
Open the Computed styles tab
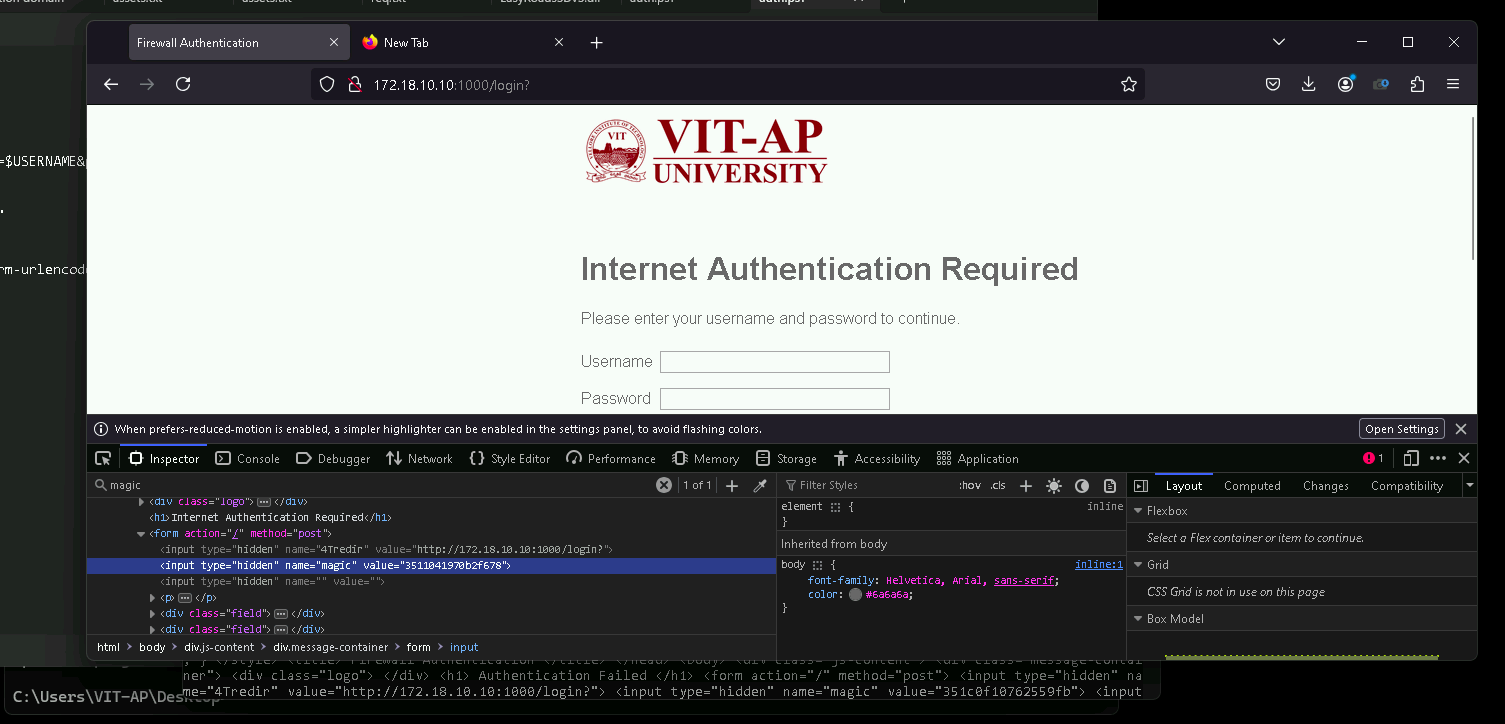point(1252,486)
